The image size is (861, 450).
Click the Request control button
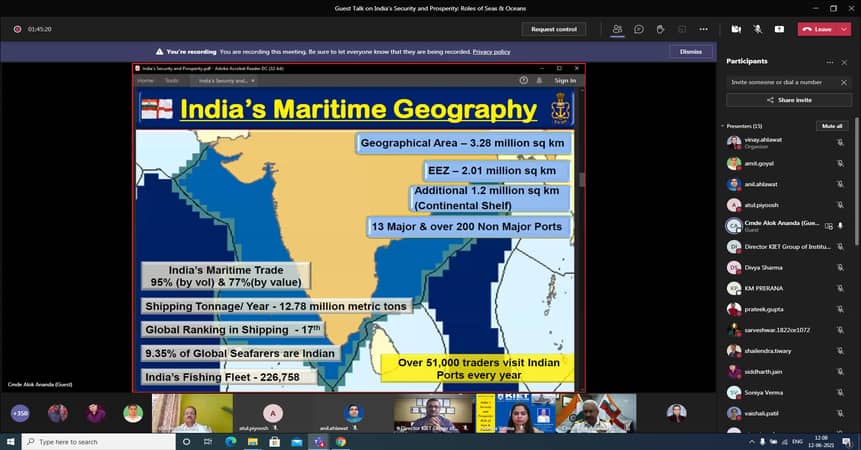coord(554,29)
